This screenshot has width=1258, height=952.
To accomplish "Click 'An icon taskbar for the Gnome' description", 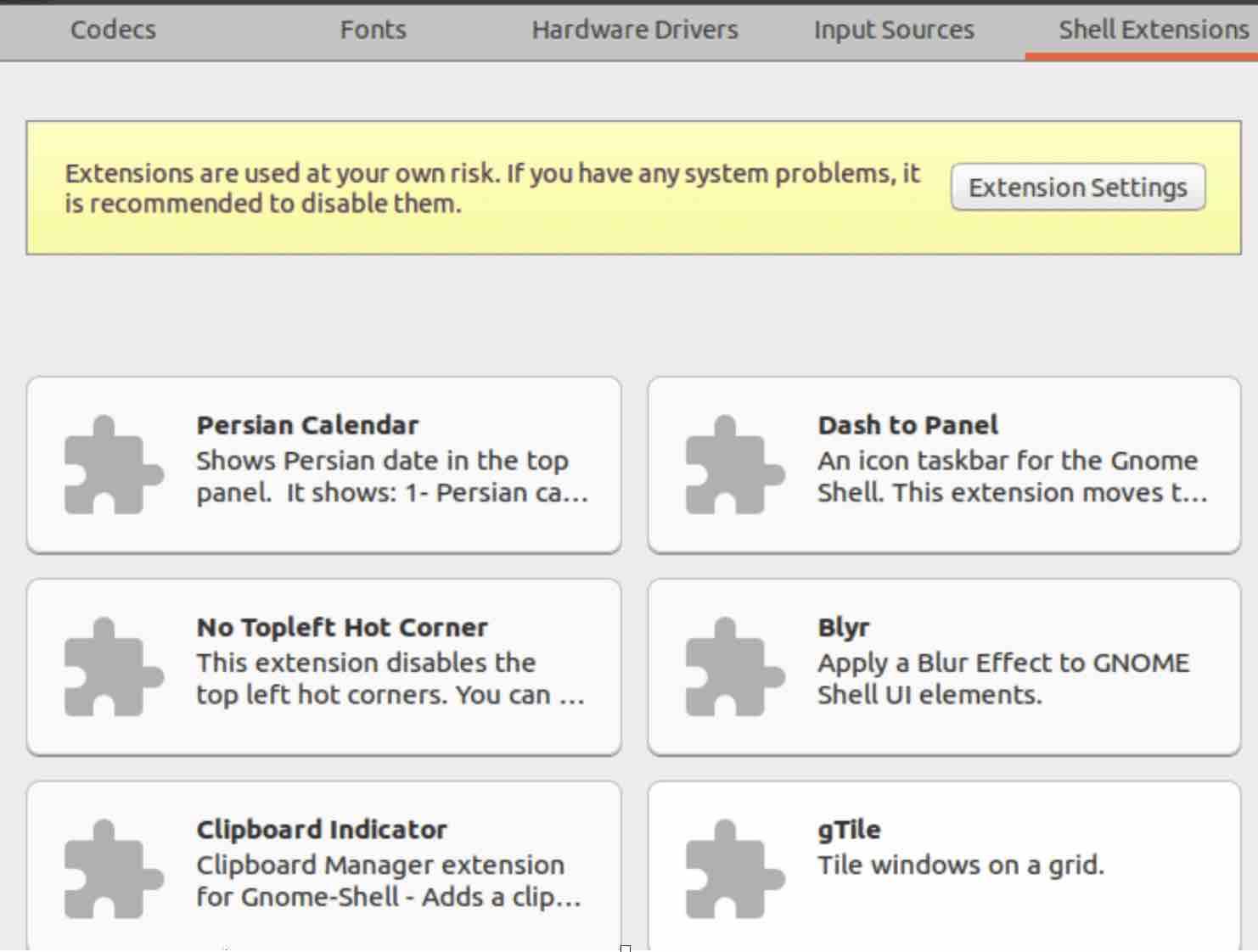I will (x=1008, y=461).
